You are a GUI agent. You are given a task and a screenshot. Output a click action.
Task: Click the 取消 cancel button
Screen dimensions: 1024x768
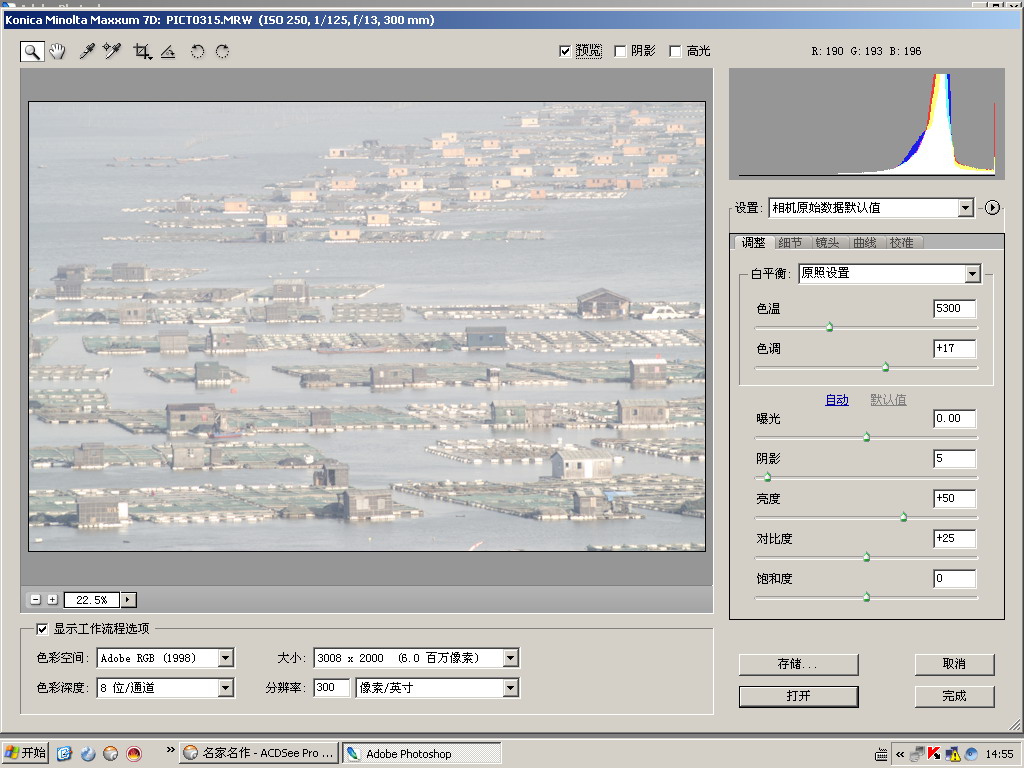click(954, 664)
